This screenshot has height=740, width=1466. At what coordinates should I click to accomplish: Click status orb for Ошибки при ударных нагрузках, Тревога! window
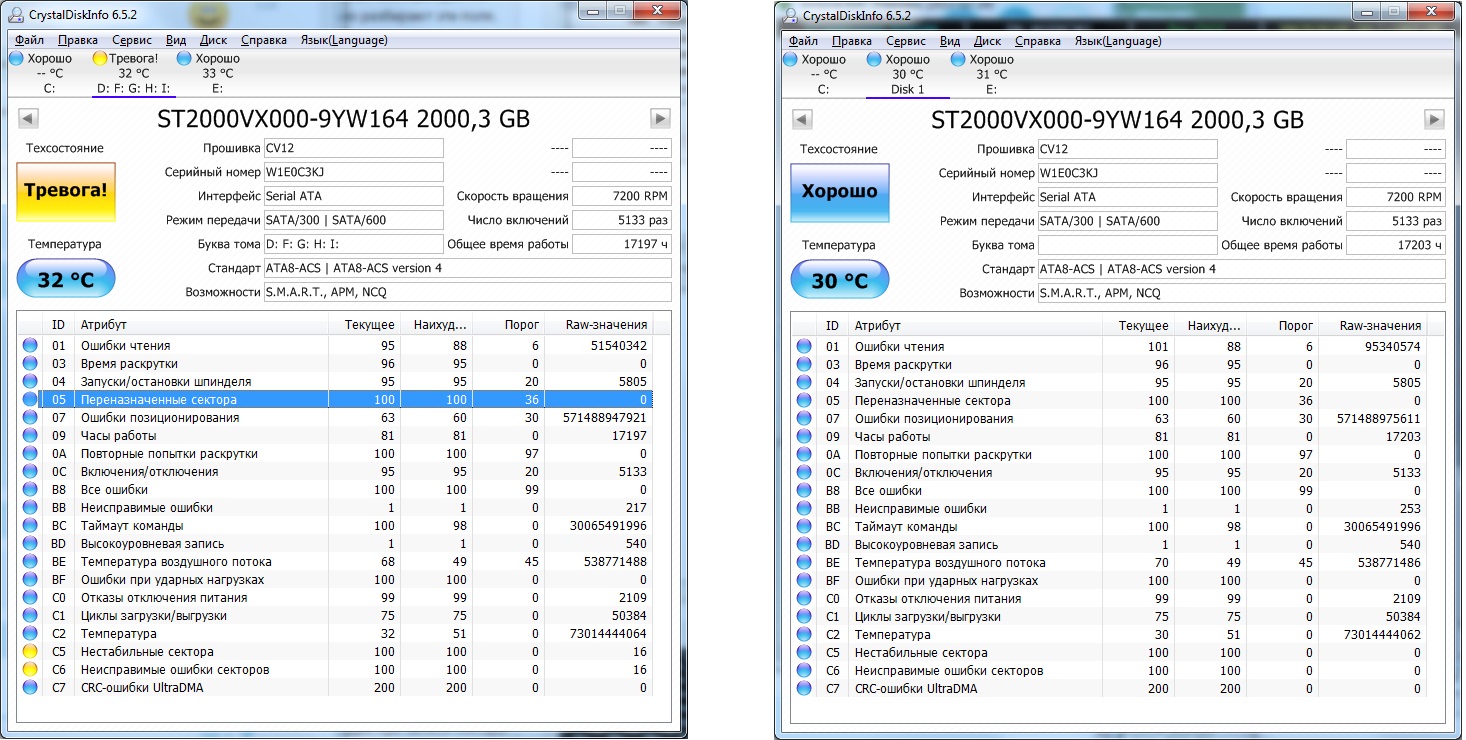click(x=30, y=579)
